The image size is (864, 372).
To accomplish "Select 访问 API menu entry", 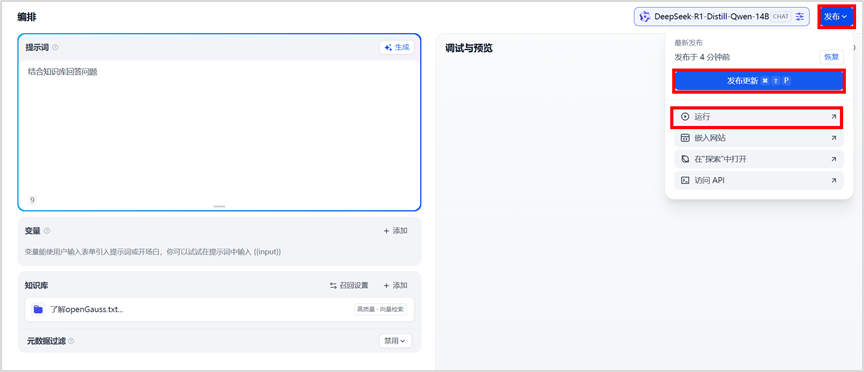I will tap(759, 180).
